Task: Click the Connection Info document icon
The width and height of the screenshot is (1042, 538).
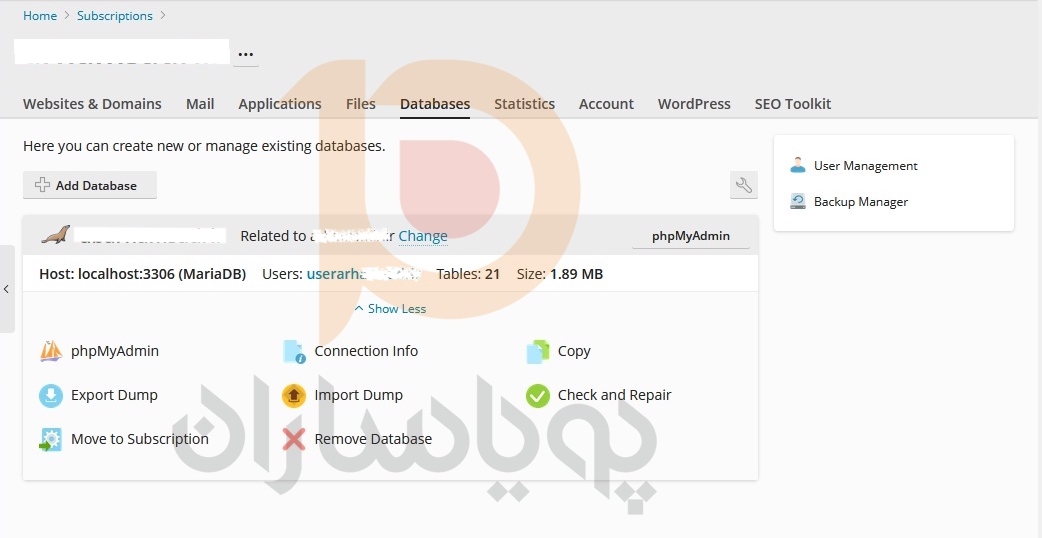Action: 294,351
